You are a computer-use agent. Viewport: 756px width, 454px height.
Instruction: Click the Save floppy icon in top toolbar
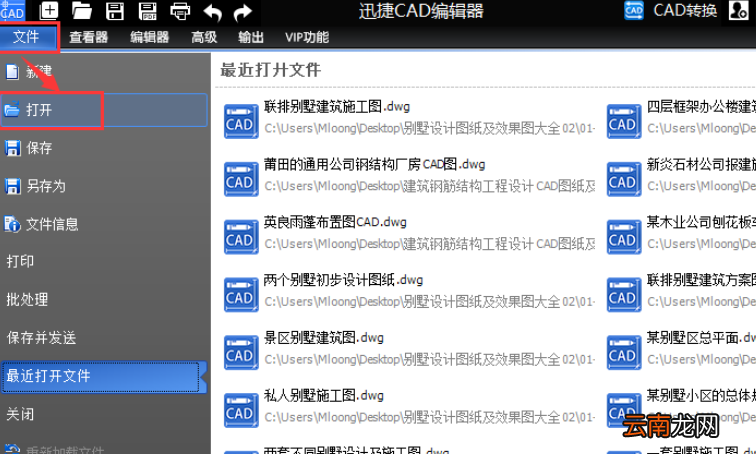pyautogui.click(x=115, y=11)
